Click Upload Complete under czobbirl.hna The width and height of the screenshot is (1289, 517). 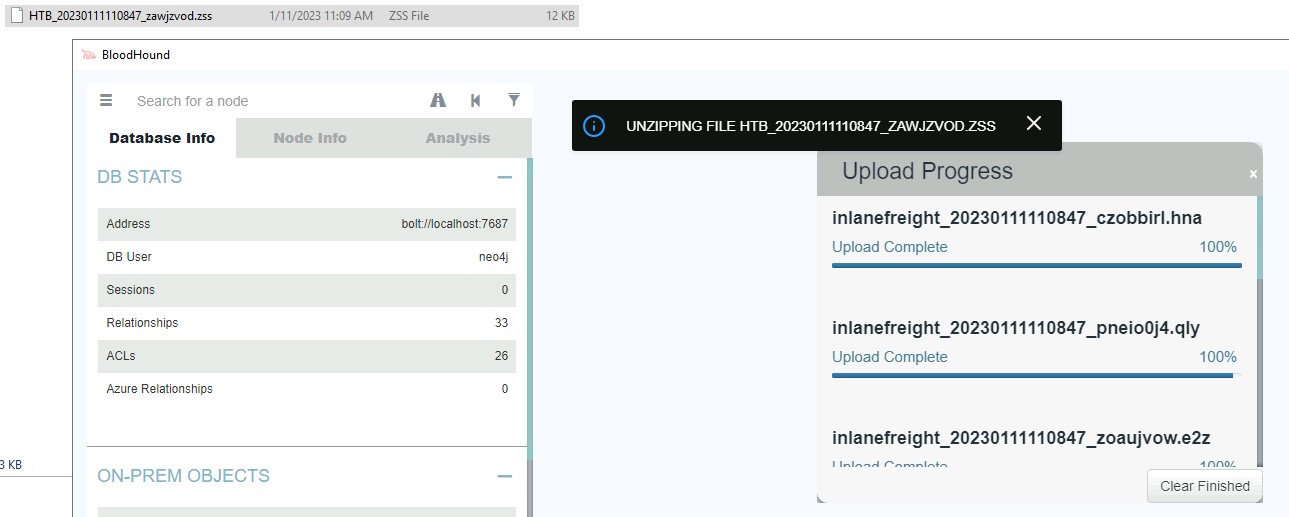pyautogui.click(x=890, y=247)
